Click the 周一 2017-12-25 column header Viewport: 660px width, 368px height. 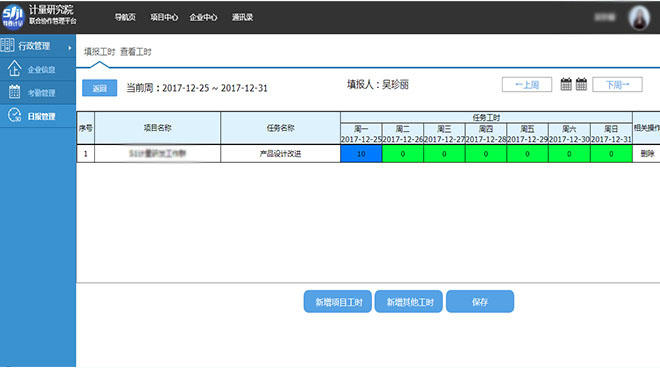click(361, 134)
